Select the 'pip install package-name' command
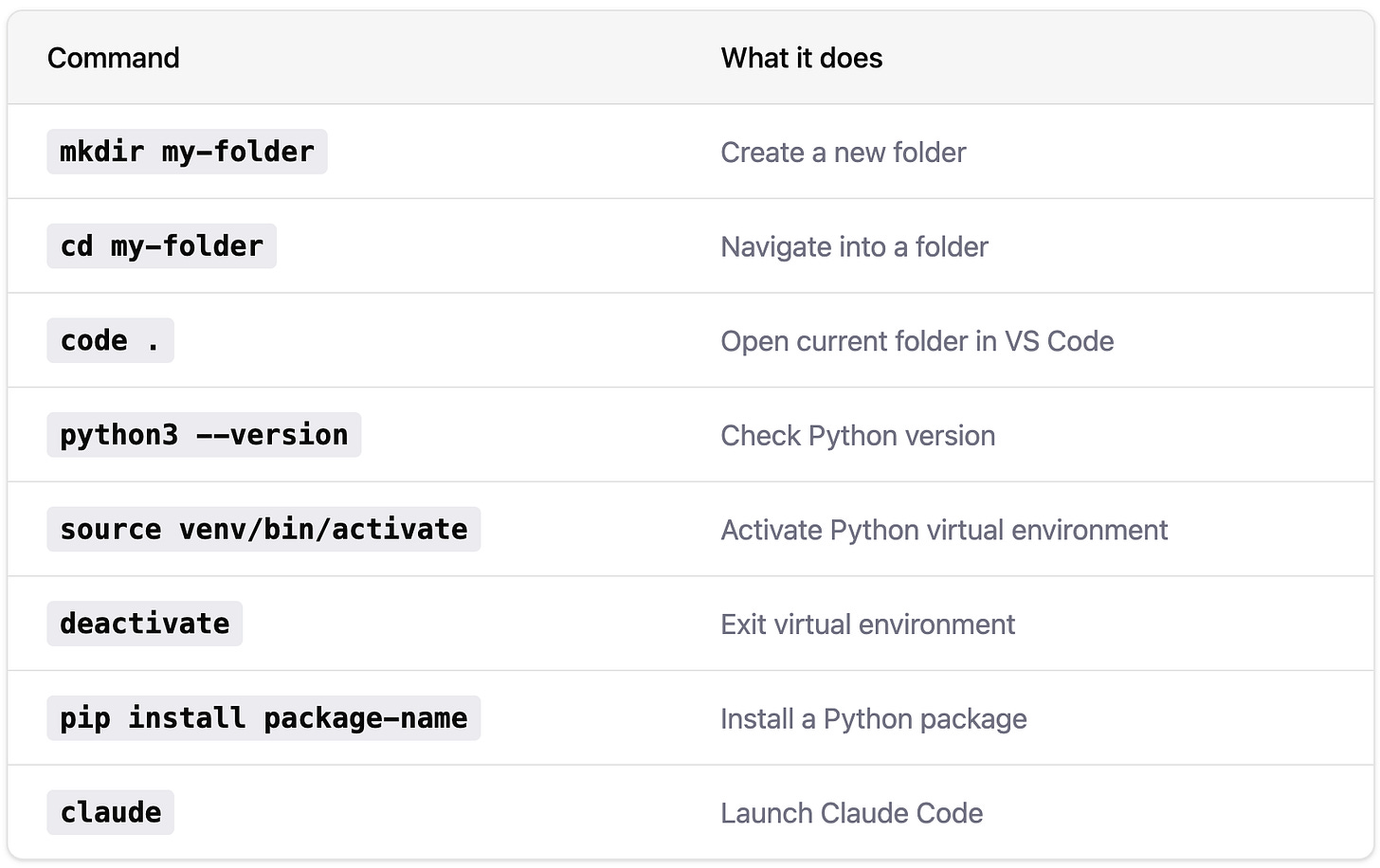Image resolution: width=1380 pixels, height=868 pixels. pos(263,718)
